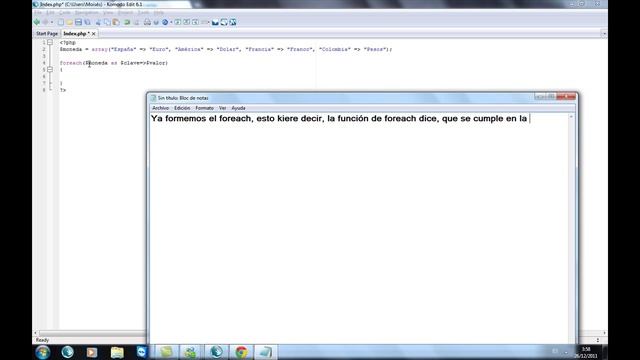The image size is (640, 360).
Task: Click the foreach keyword on line 4
Action: coord(71,63)
